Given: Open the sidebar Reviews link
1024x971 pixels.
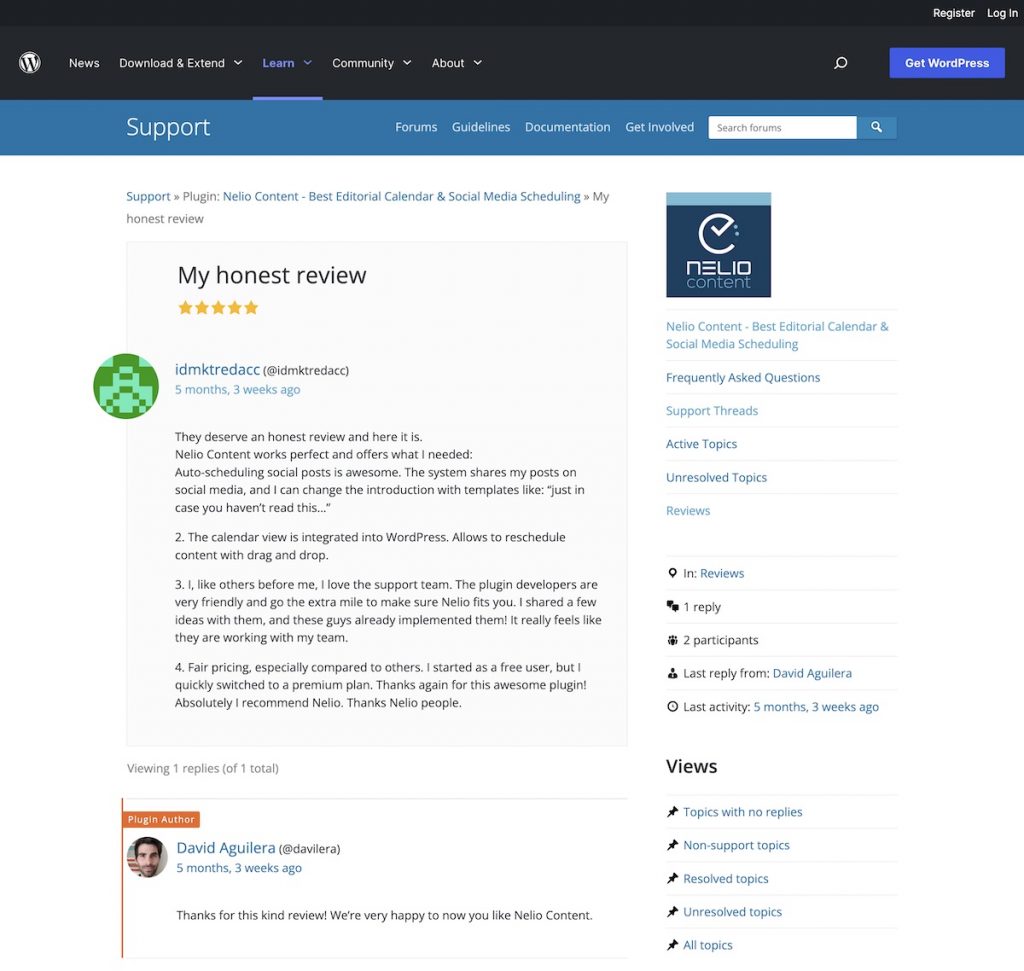Looking at the screenshot, I should 688,510.
